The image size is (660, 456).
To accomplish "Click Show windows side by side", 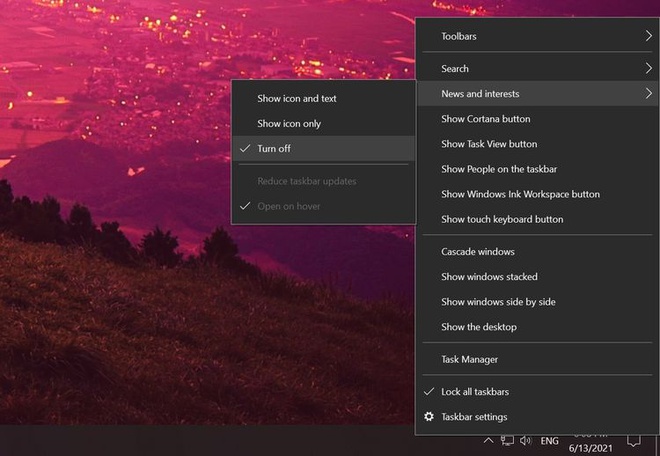I will [x=498, y=302].
